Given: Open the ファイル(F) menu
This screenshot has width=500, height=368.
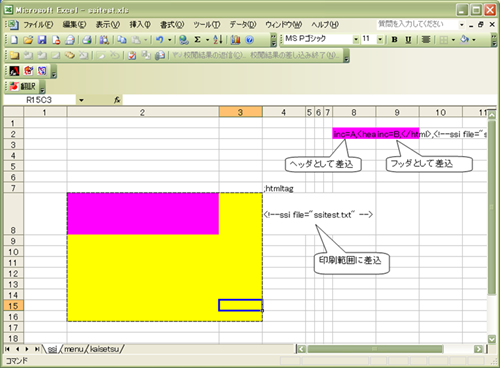Looking at the screenshot, I should [38, 25].
